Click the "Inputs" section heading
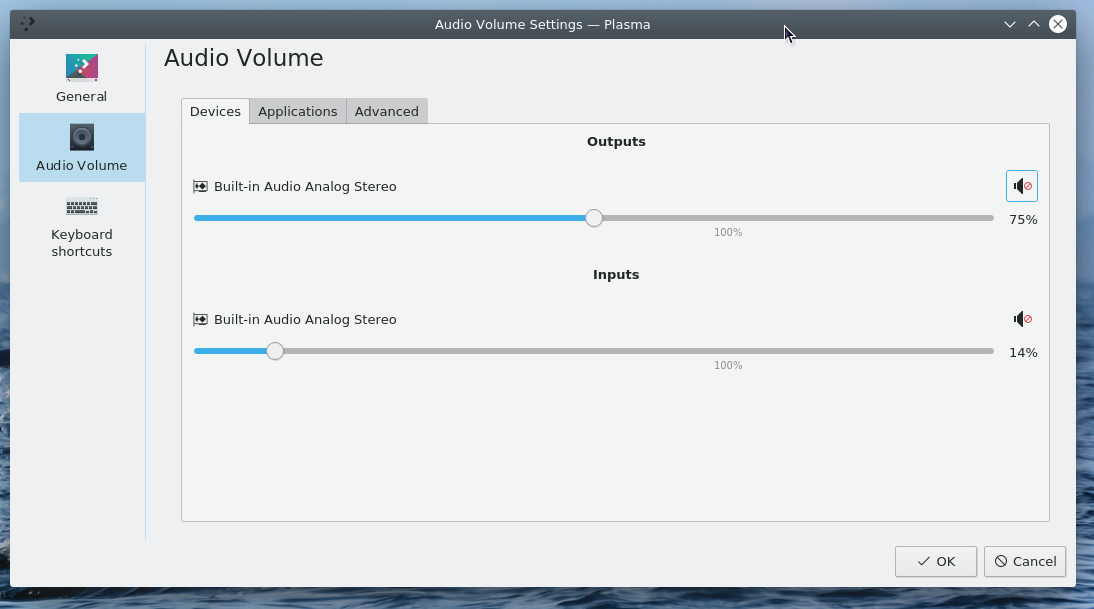 pyautogui.click(x=616, y=275)
